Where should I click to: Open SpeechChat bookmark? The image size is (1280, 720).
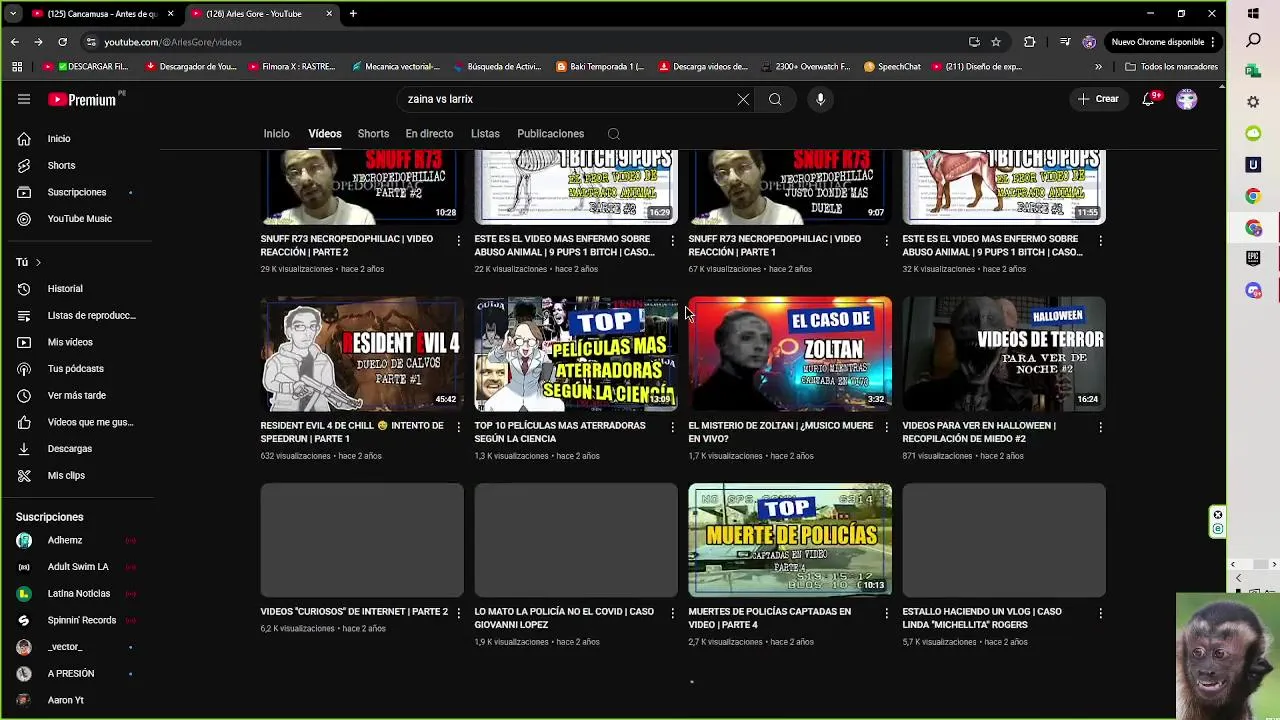[x=892, y=67]
